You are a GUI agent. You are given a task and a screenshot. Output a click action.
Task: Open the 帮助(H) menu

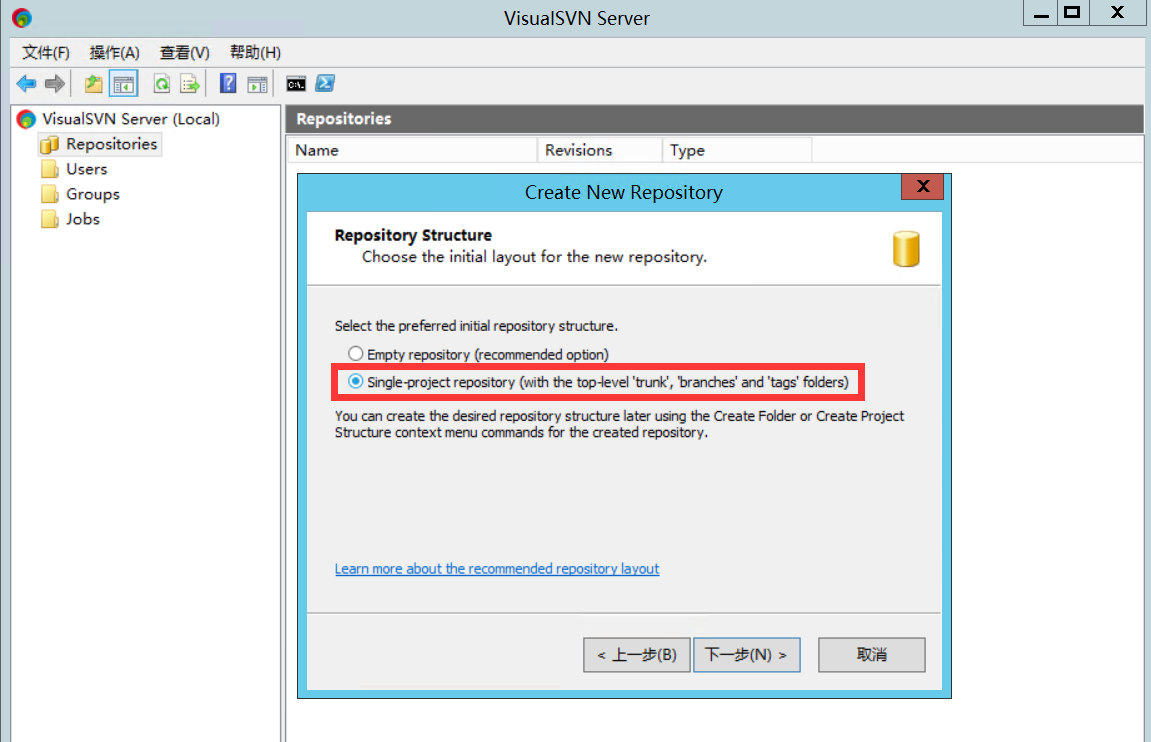pyautogui.click(x=255, y=53)
